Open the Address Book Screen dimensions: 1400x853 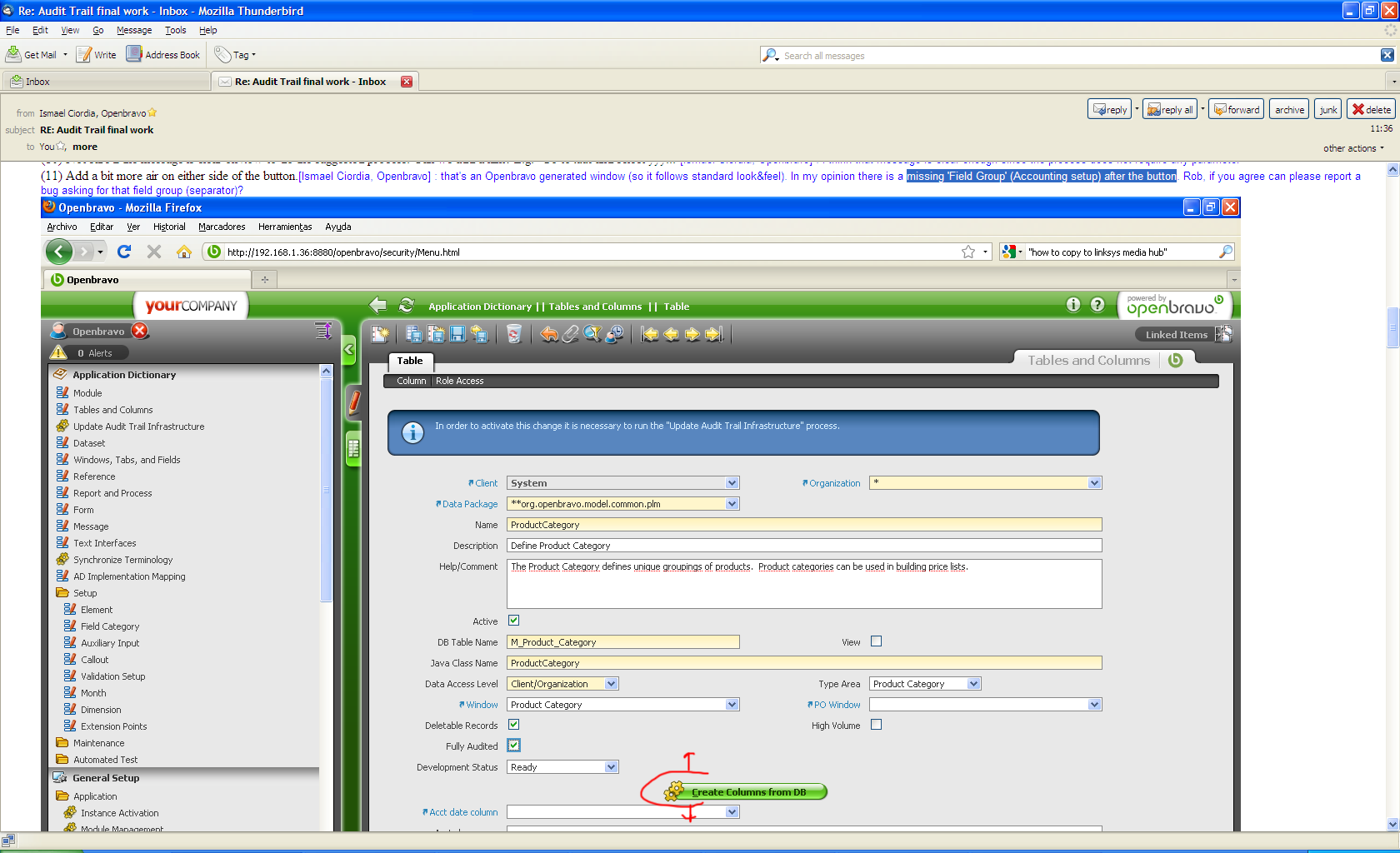[163, 55]
